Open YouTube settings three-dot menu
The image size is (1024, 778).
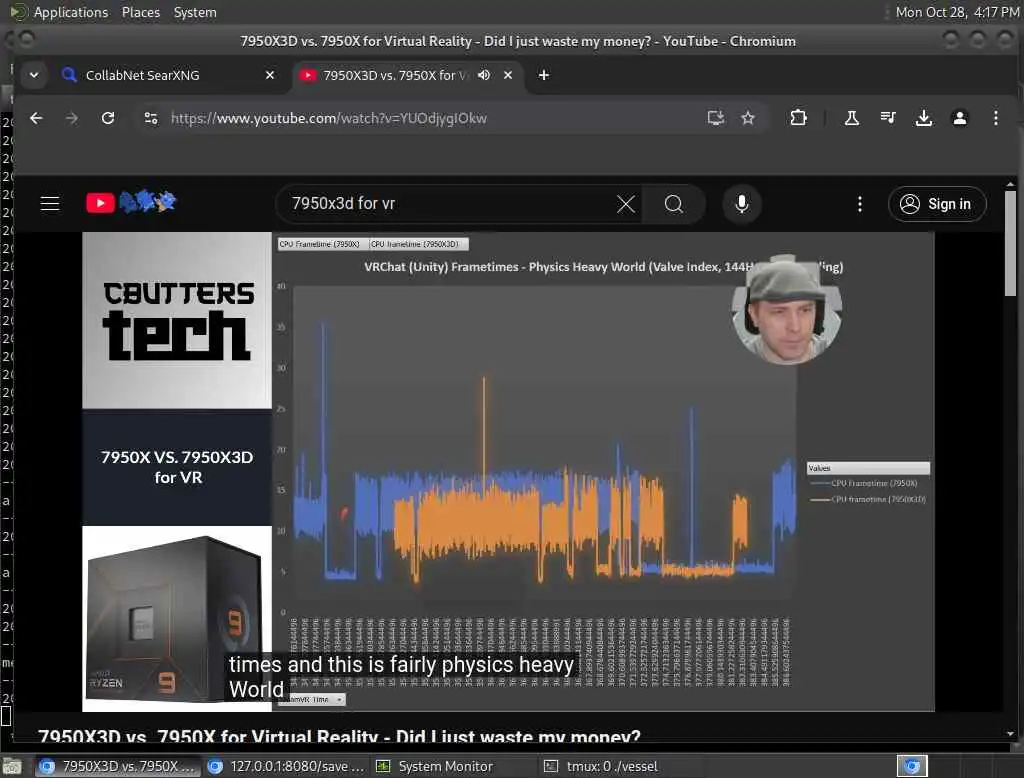point(859,204)
